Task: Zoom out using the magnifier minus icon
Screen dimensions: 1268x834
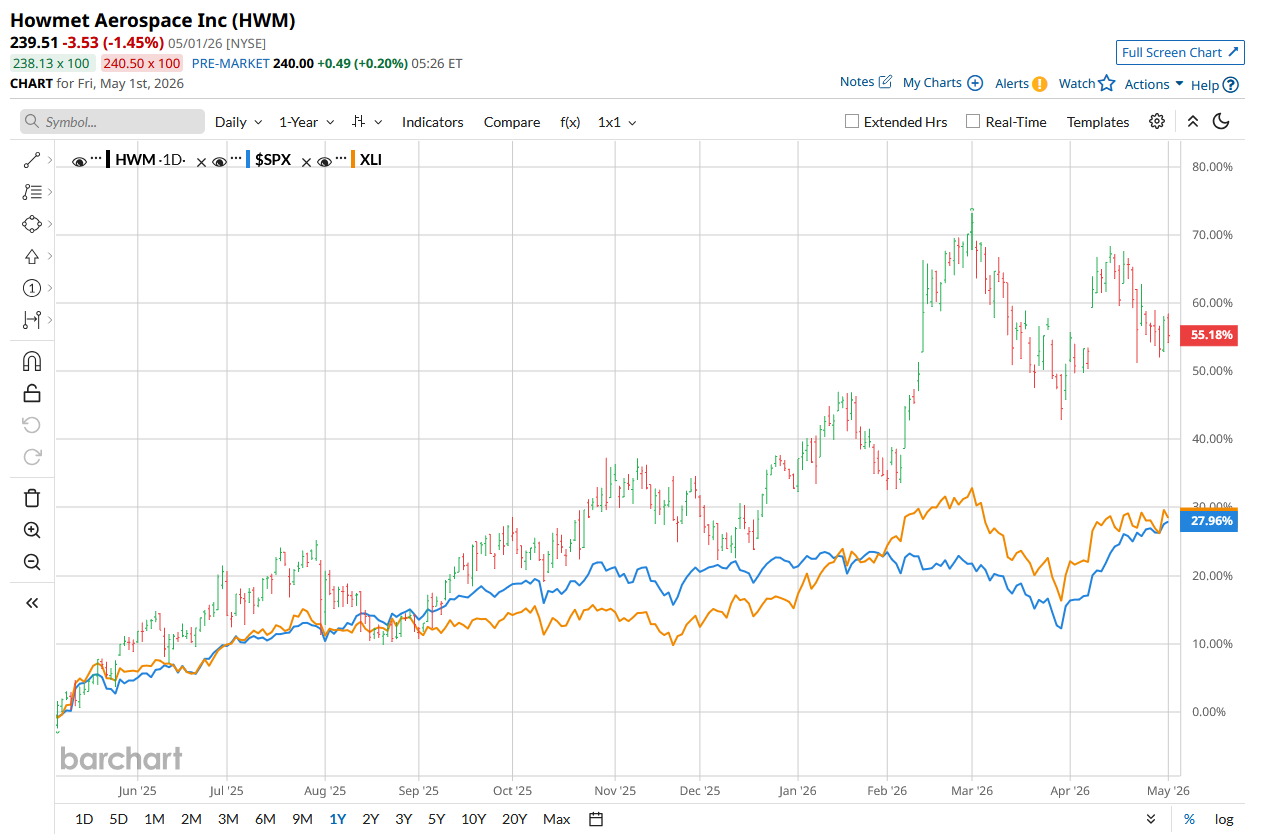Action: tap(31, 562)
